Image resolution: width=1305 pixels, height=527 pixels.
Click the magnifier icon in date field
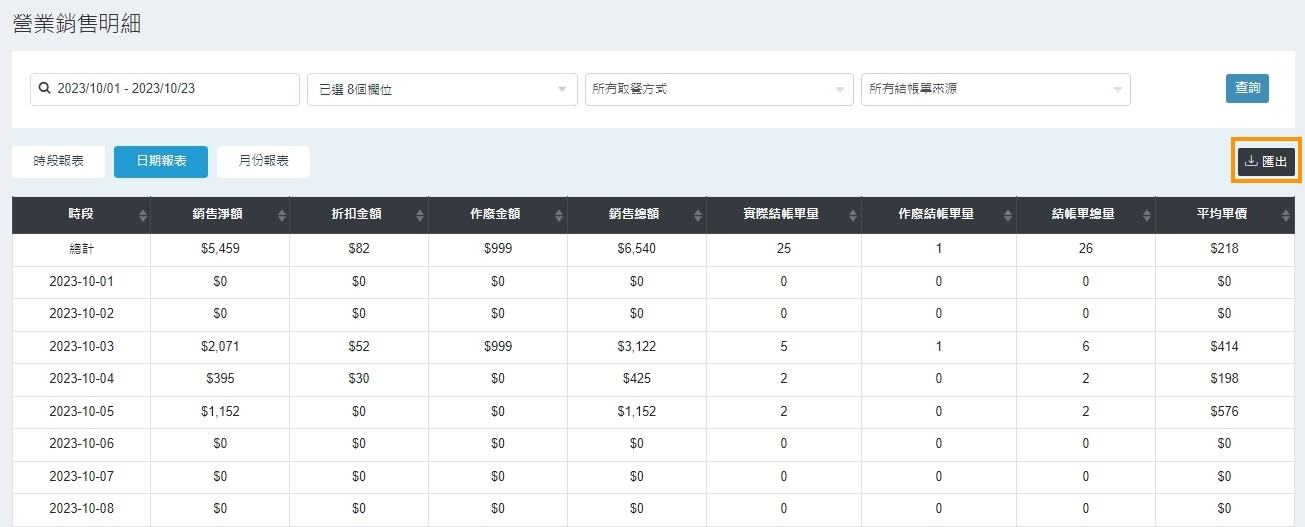pos(44,89)
